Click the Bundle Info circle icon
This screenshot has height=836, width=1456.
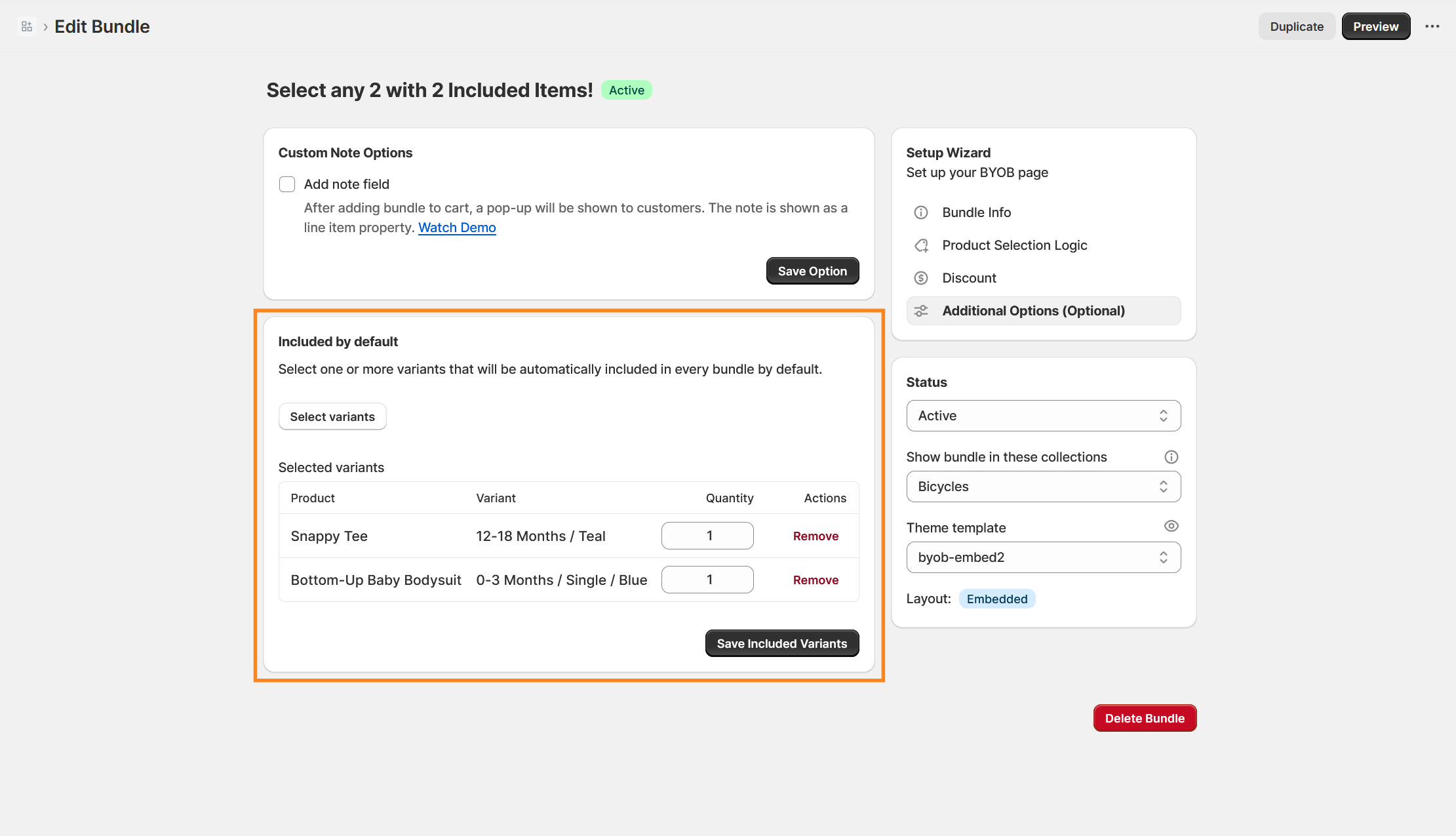(x=921, y=212)
